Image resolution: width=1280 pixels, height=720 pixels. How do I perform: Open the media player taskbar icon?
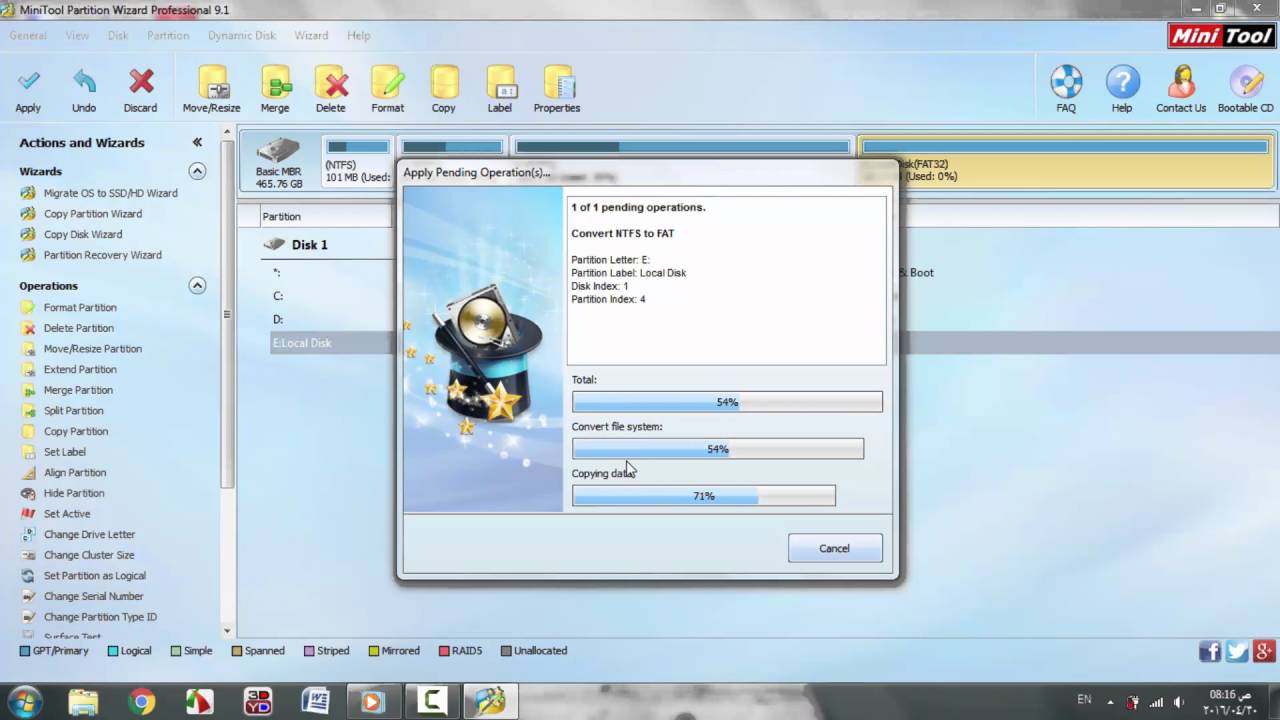tap(372, 702)
